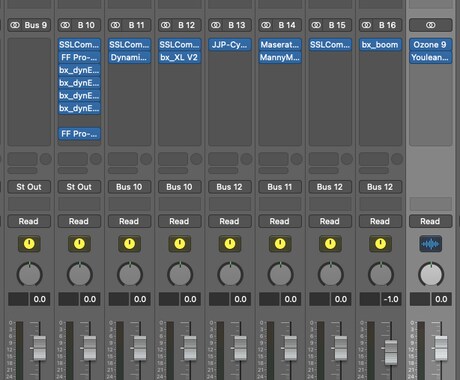The image size is (460, 380).
Task: Open the Bus 12 output menu on B 16 strip
Action: 380,187
